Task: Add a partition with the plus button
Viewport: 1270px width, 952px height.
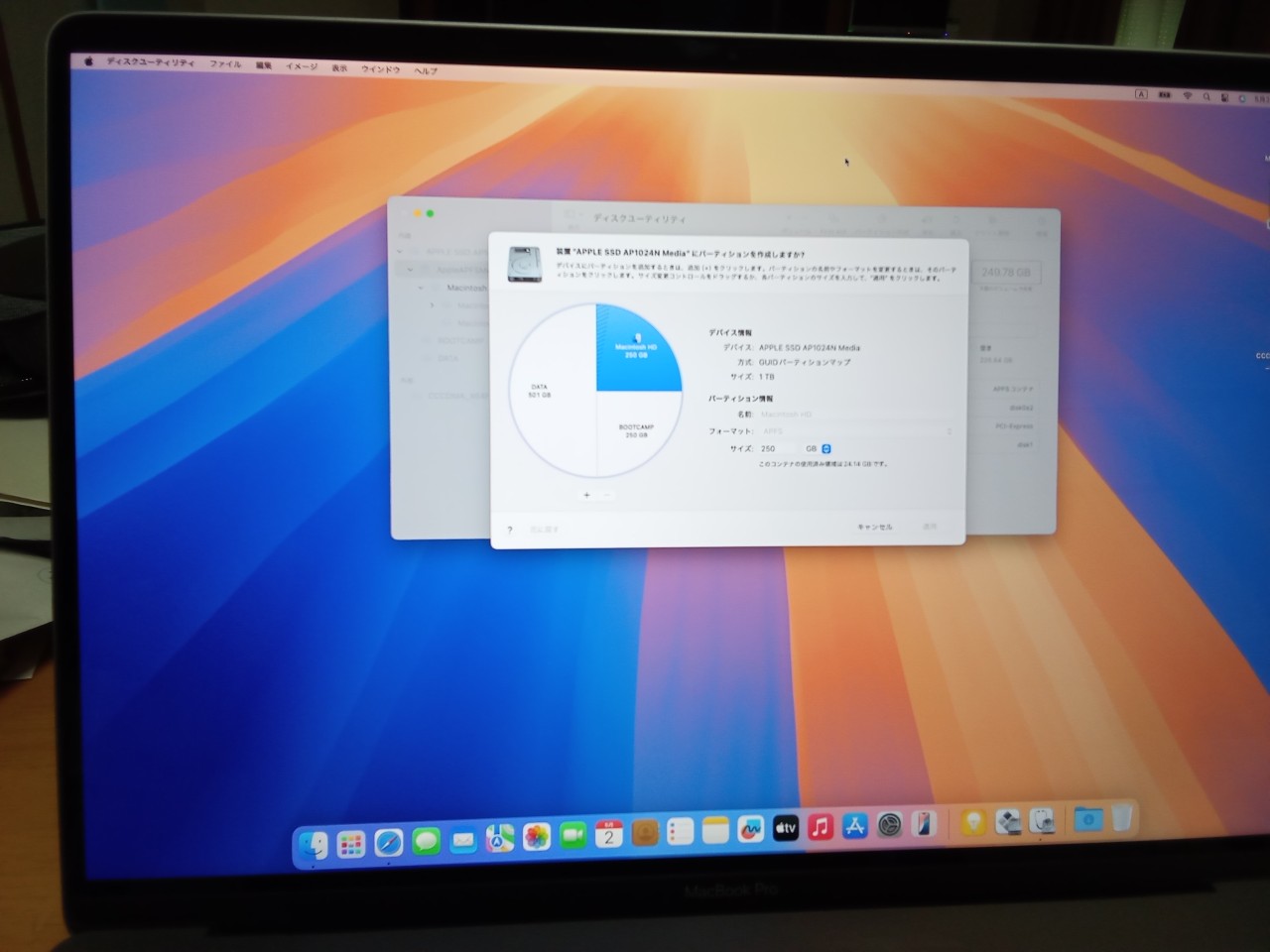Action: tap(587, 495)
